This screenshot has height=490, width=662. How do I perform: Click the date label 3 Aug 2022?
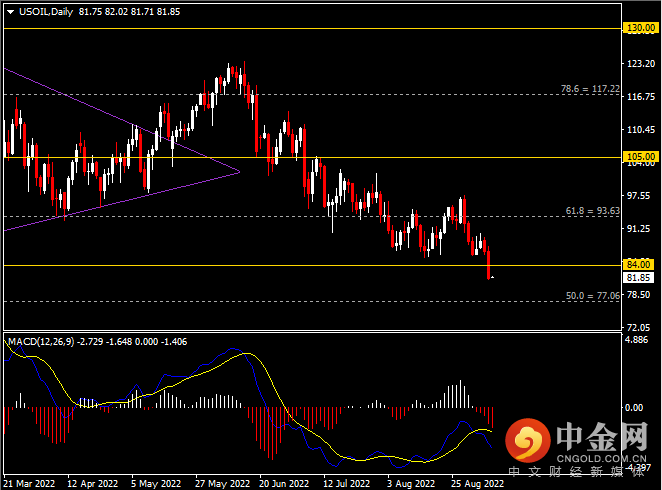coord(411,484)
